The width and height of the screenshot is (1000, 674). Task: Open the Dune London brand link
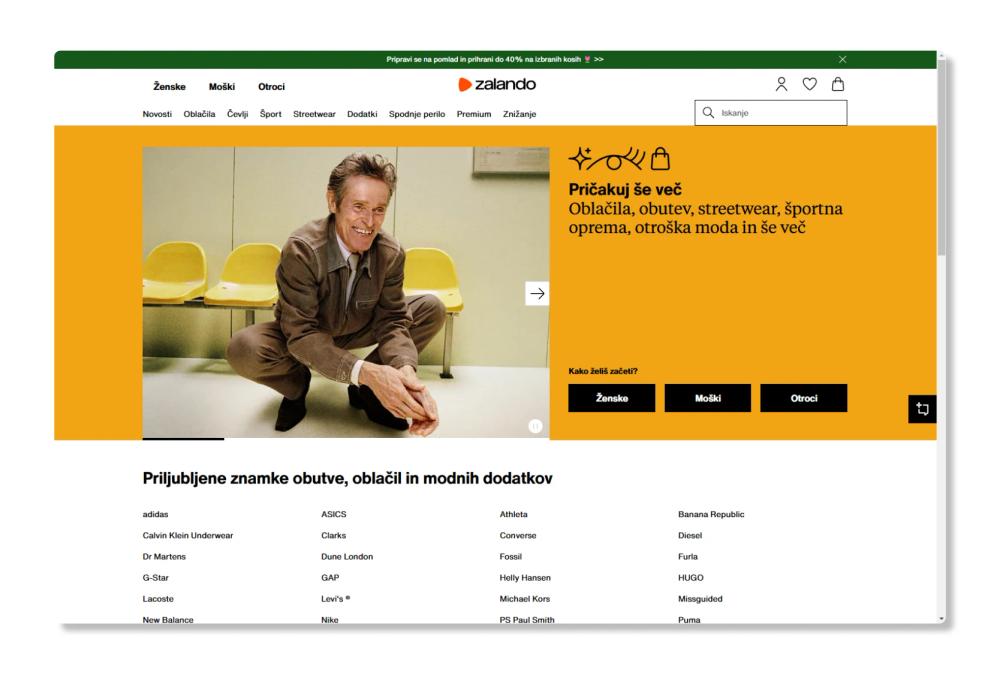tap(347, 556)
